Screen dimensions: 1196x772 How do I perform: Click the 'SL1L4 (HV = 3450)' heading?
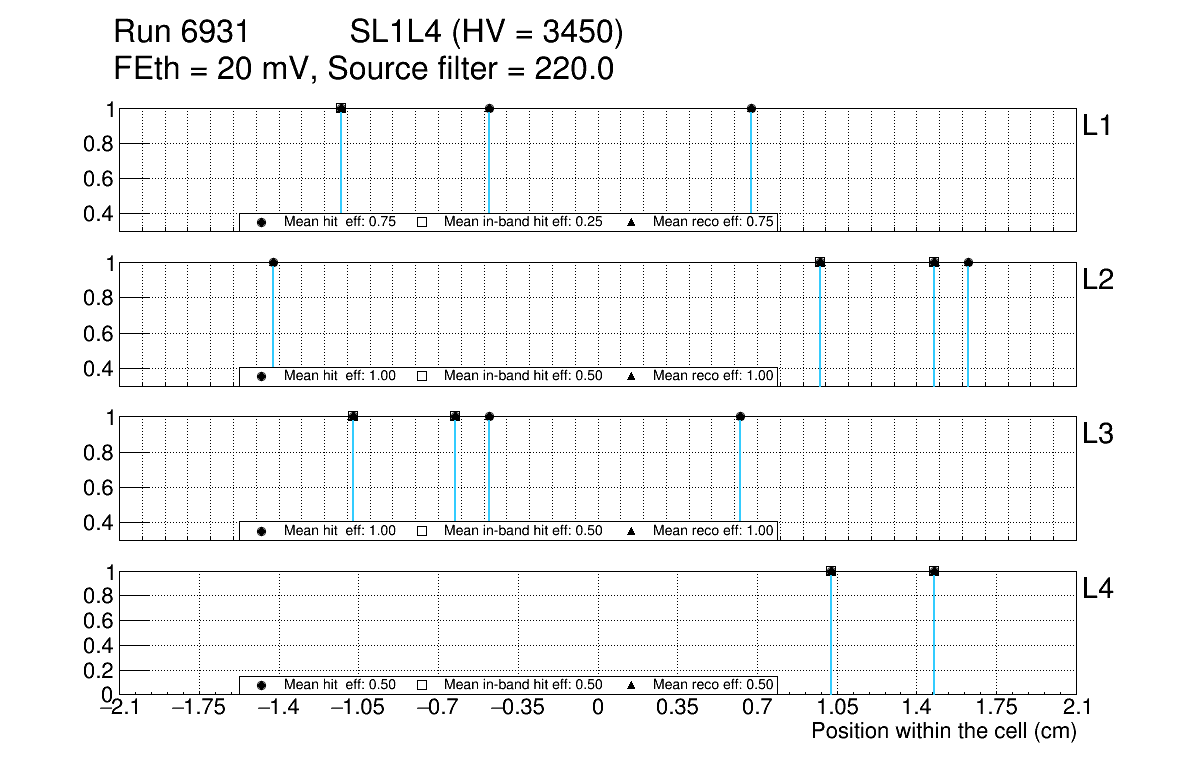[486, 34]
